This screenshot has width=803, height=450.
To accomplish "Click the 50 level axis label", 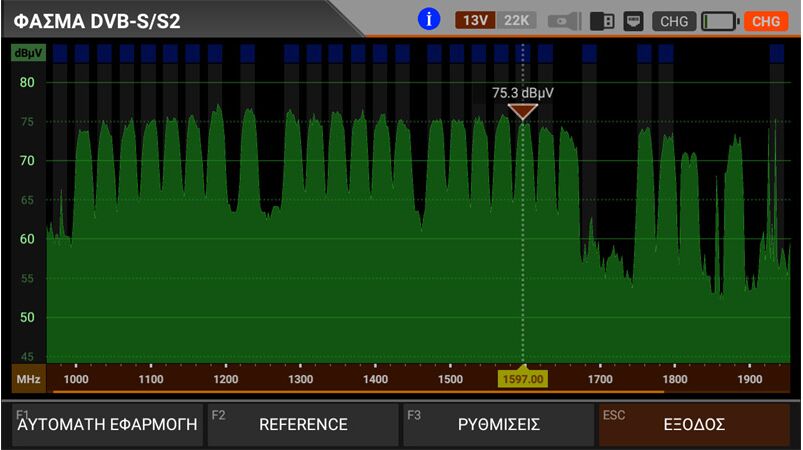I will pos(27,317).
